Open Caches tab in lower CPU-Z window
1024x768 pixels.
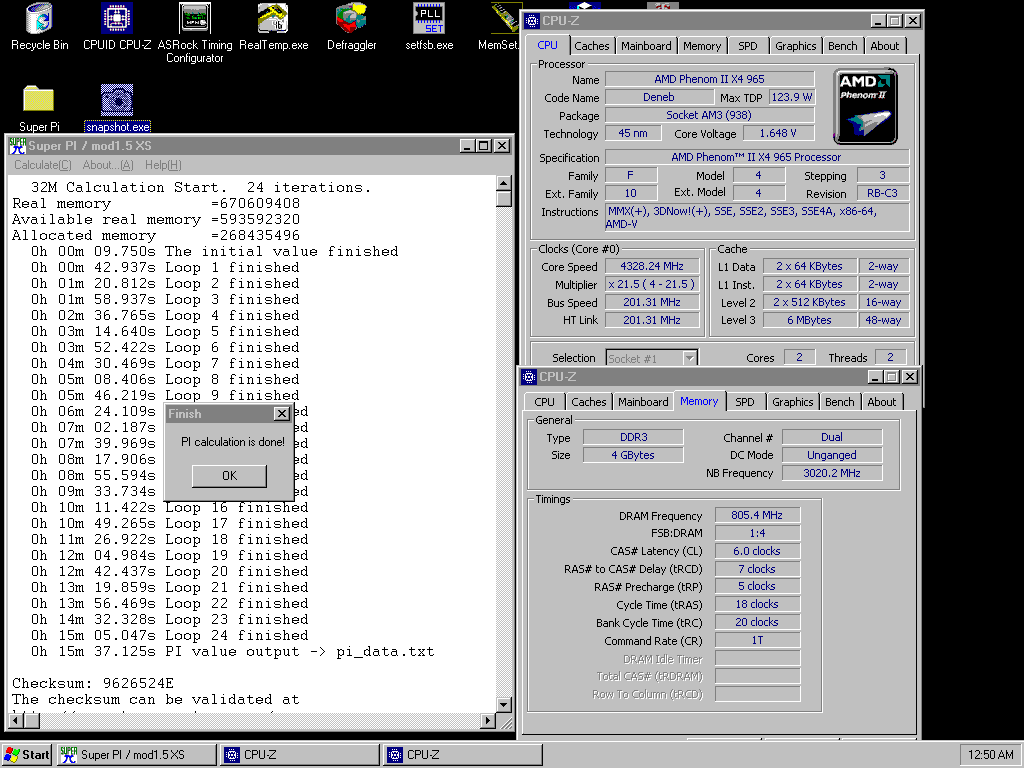pyautogui.click(x=588, y=402)
